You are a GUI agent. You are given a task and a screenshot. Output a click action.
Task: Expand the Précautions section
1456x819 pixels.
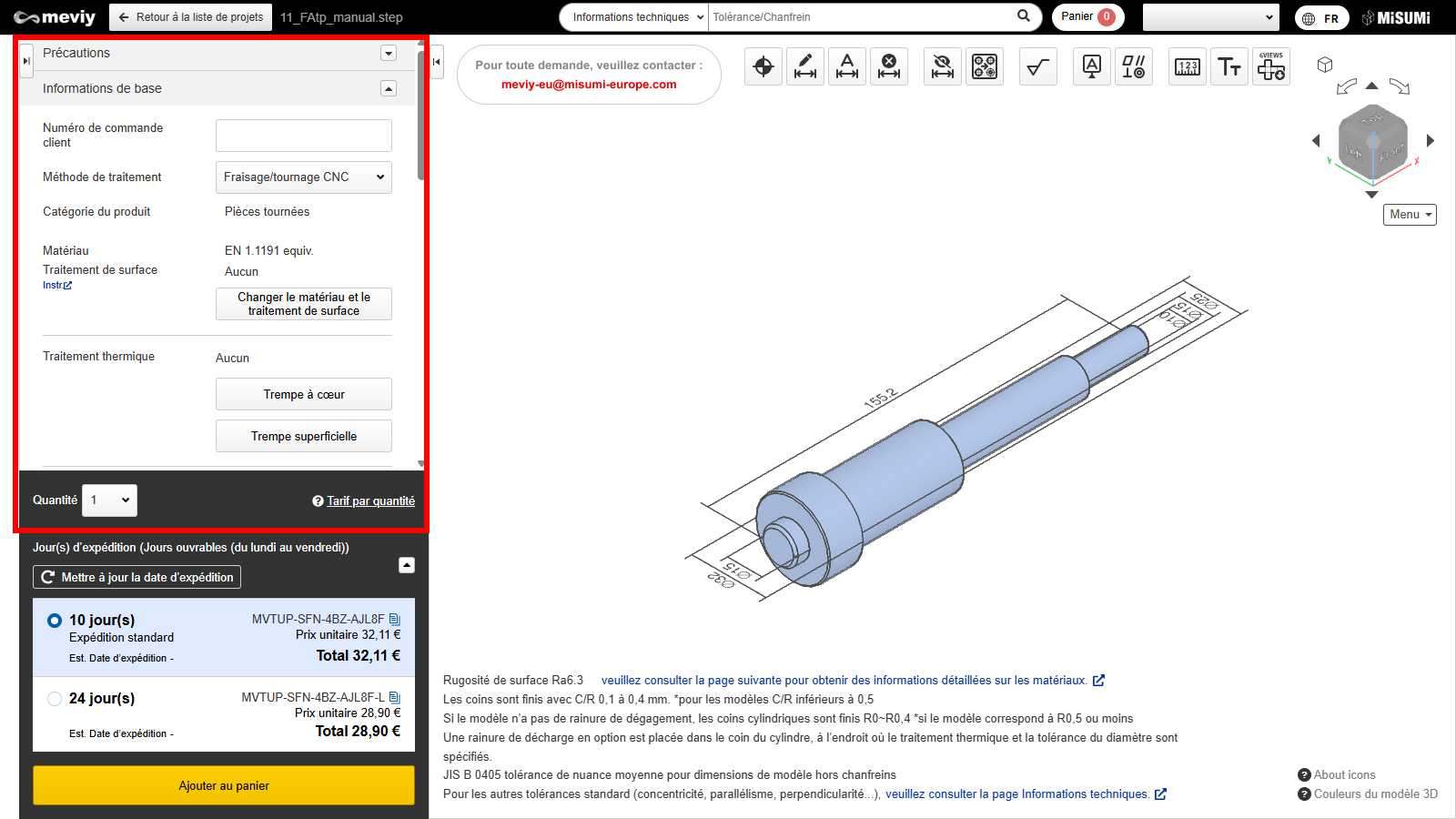389,53
